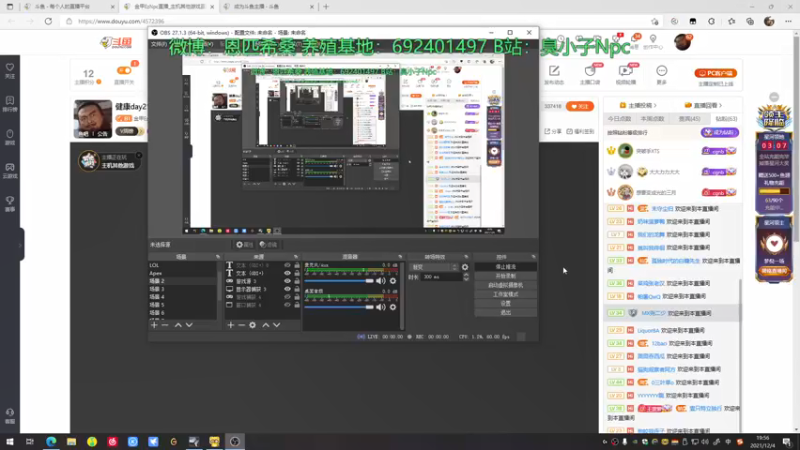This screenshot has width=800, height=450.
Task: Click start recording button in OBS controls
Action: click(505, 276)
